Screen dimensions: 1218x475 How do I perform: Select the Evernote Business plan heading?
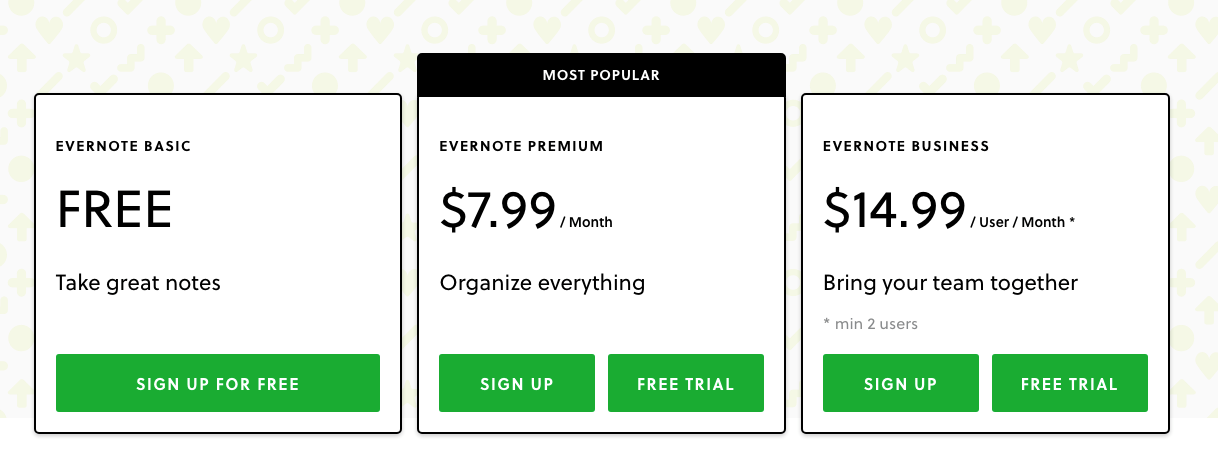(x=906, y=146)
